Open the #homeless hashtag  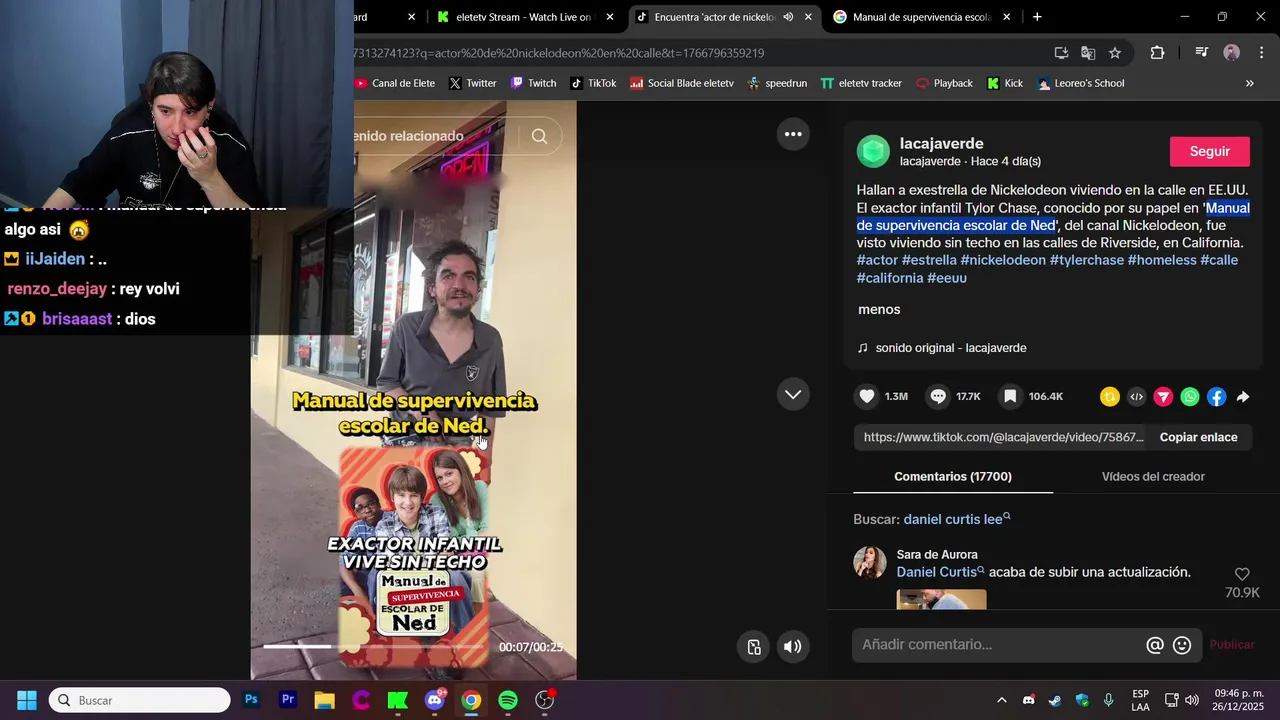pyautogui.click(x=1162, y=260)
